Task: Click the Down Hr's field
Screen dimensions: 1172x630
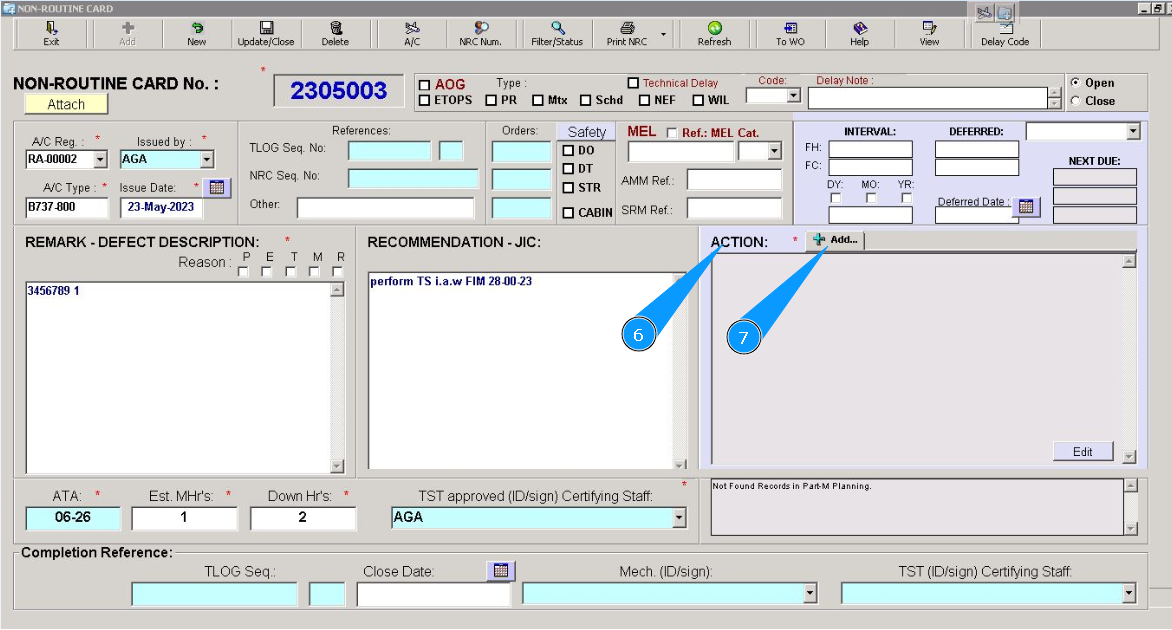Action: (x=303, y=517)
